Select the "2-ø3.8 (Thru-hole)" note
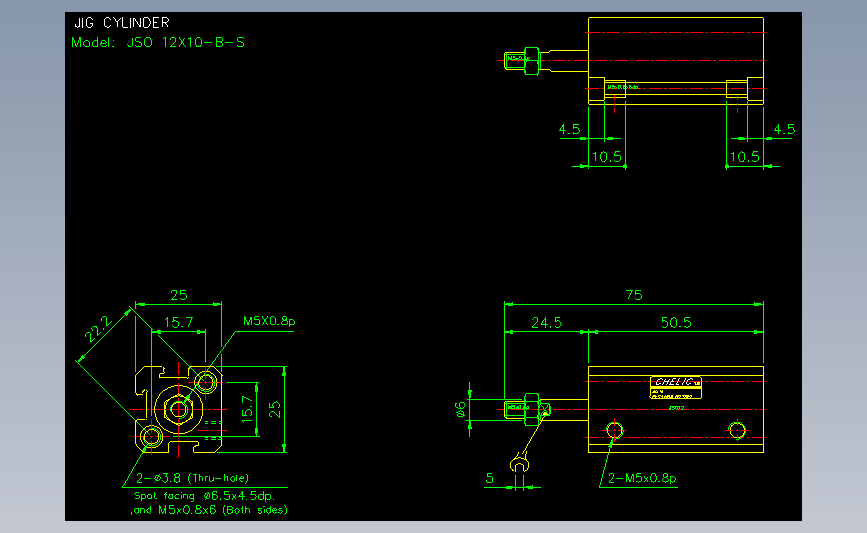 coord(192,478)
